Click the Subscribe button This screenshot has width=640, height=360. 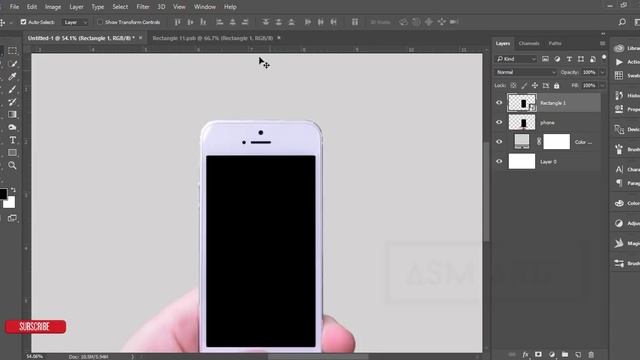(35, 327)
